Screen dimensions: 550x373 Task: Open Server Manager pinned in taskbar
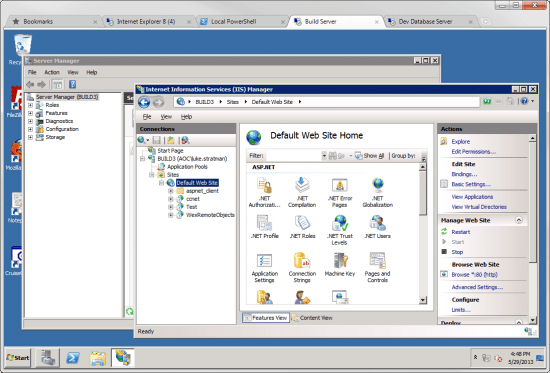click(x=48, y=358)
